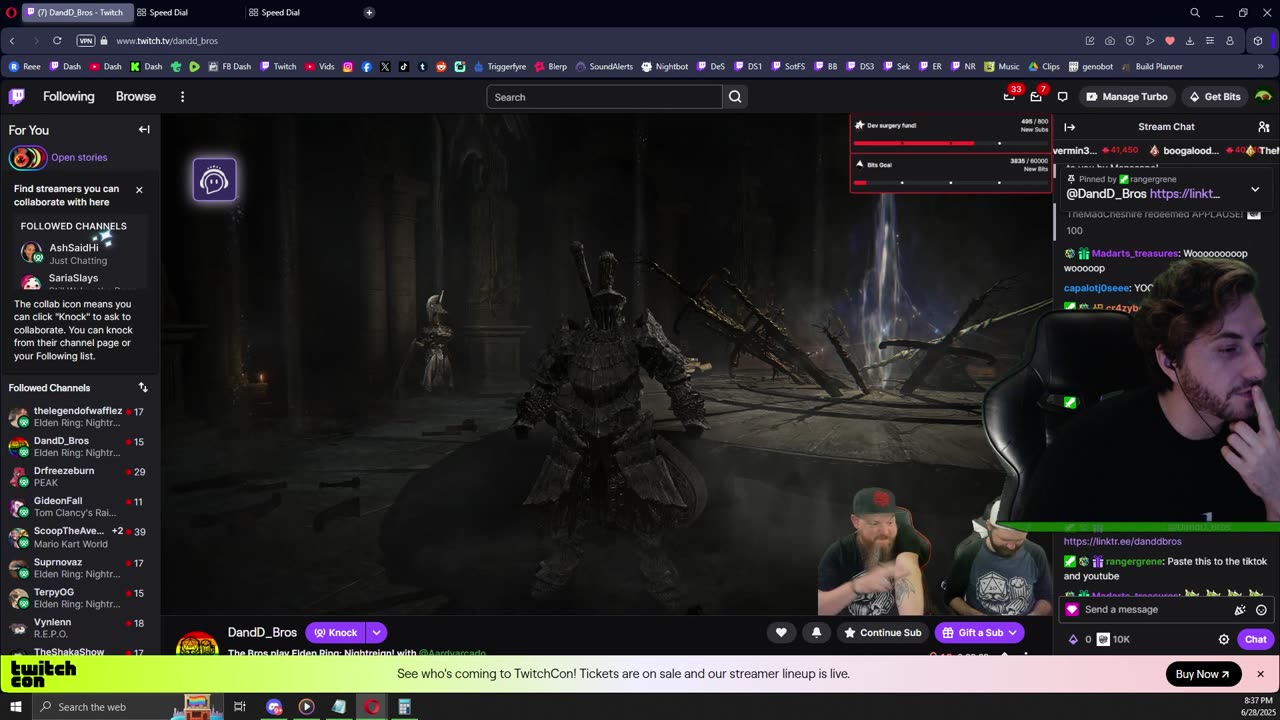1280x720 pixels.
Task: Click Buy Now on TwitchCon banner
Action: (1203, 674)
